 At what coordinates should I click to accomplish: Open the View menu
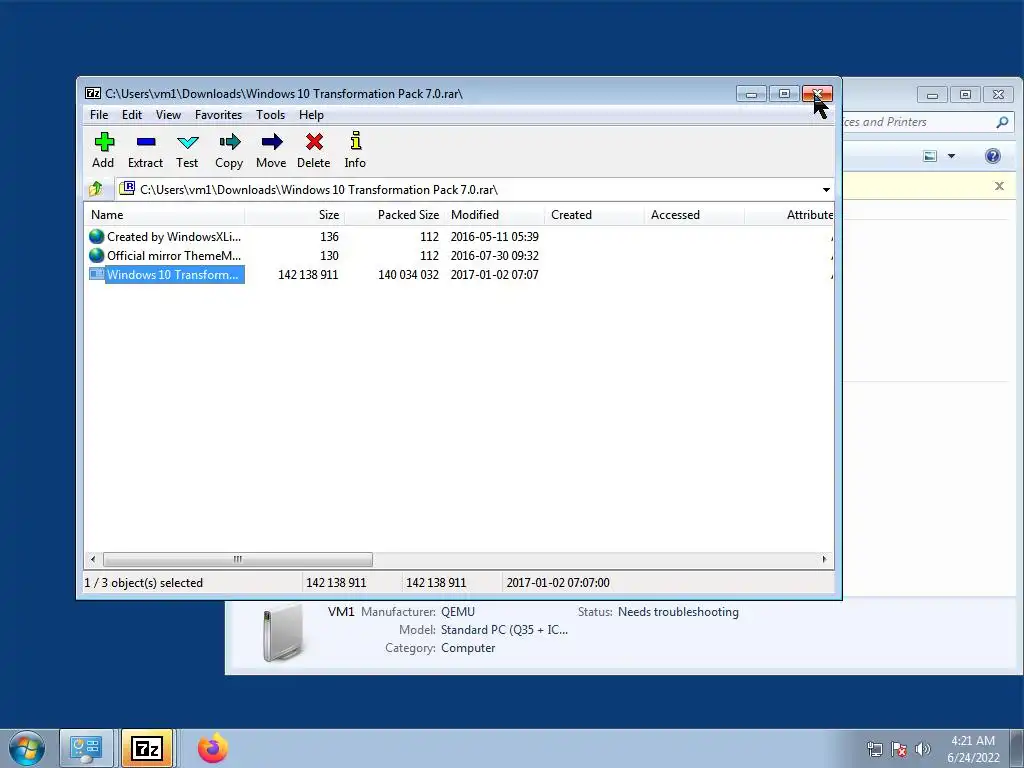(168, 115)
